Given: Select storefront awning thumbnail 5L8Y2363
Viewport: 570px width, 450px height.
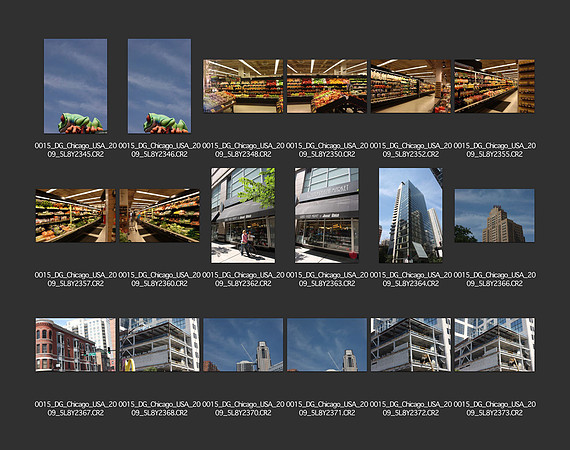Looking at the screenshot, I should point(327,215).
